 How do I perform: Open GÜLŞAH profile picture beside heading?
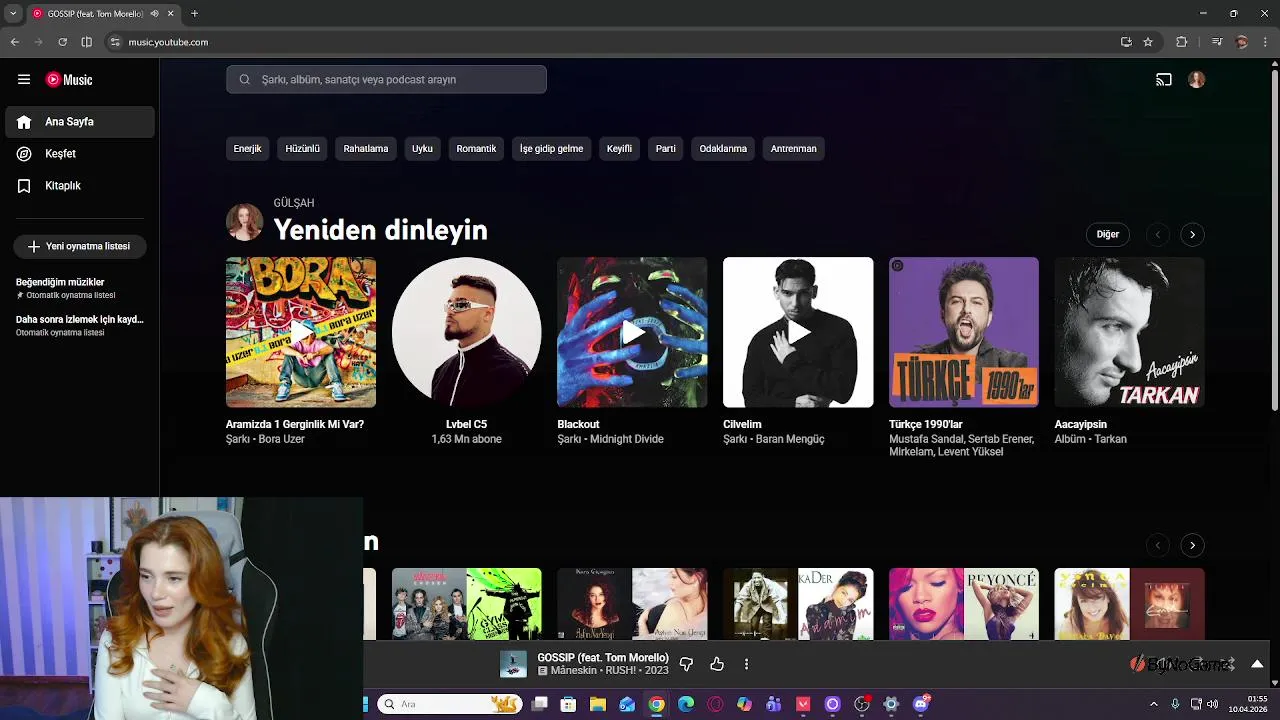(244, 222)
